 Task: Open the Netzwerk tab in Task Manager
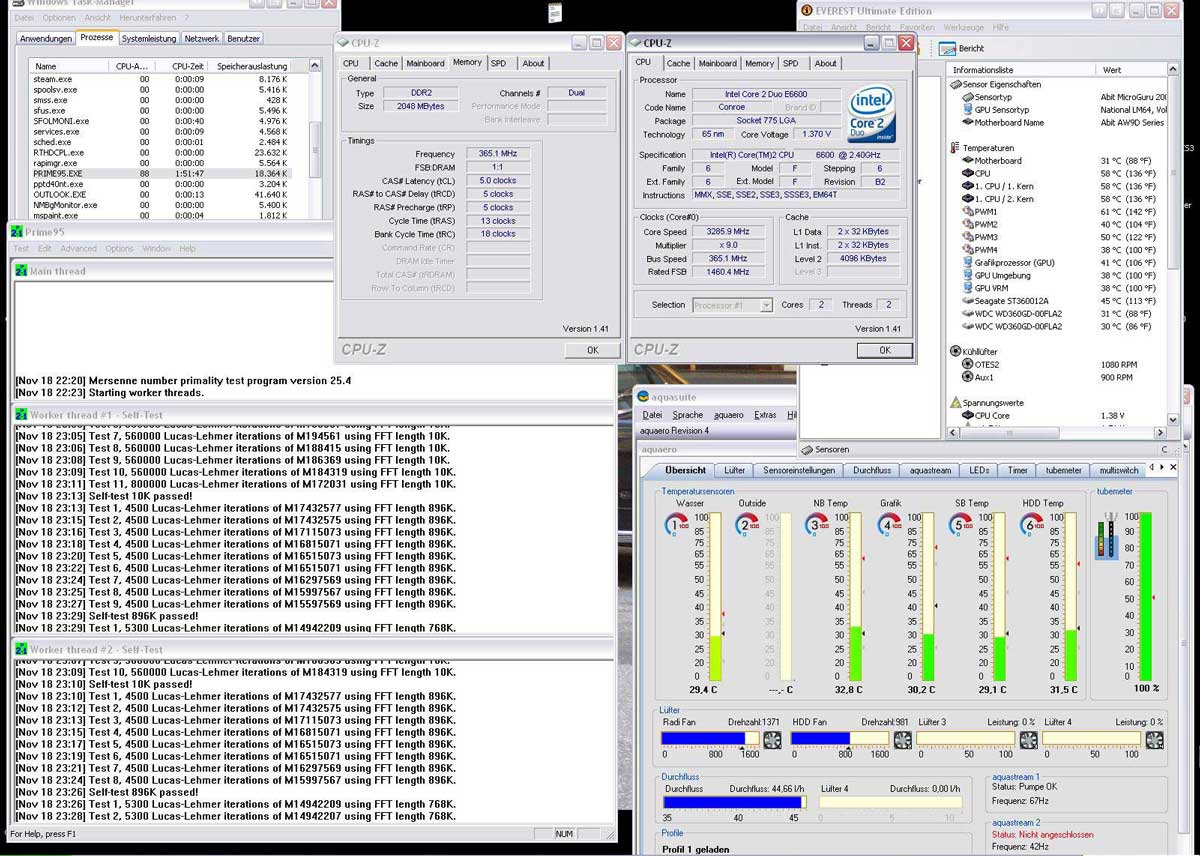201,39
